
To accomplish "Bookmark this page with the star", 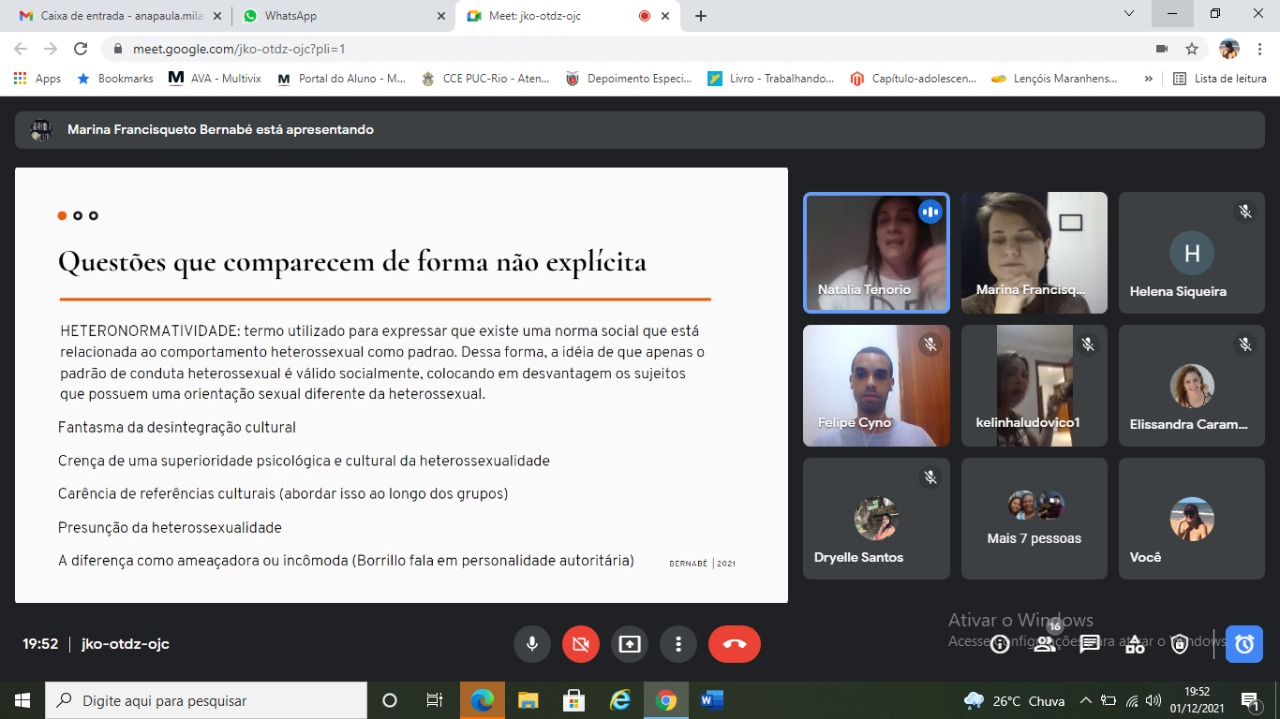I will 1192,48.
